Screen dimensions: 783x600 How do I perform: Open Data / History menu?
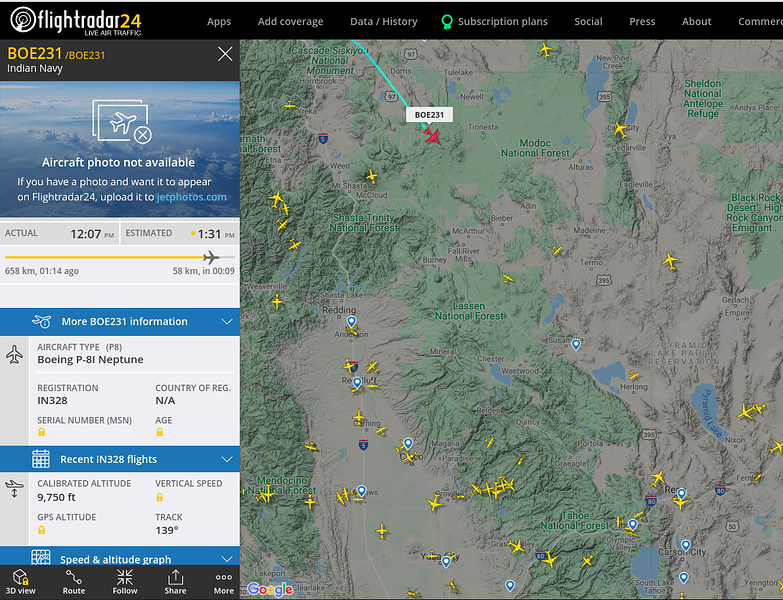384,21
